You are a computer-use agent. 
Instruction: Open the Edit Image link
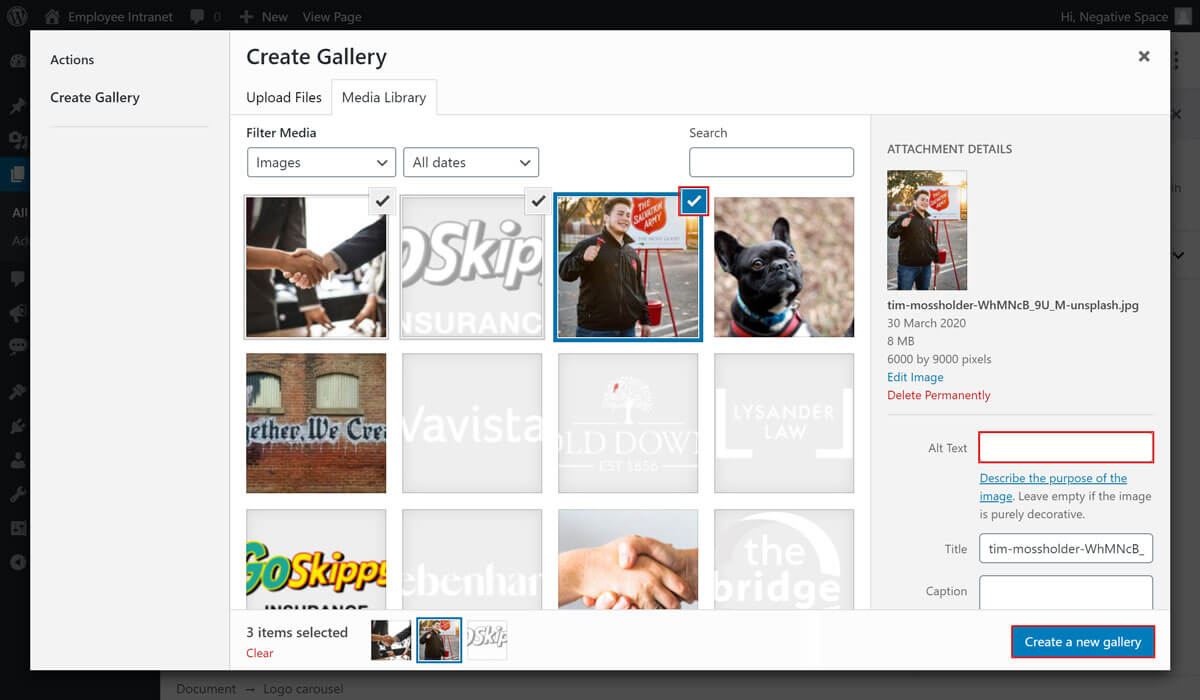tap(915, 377)
